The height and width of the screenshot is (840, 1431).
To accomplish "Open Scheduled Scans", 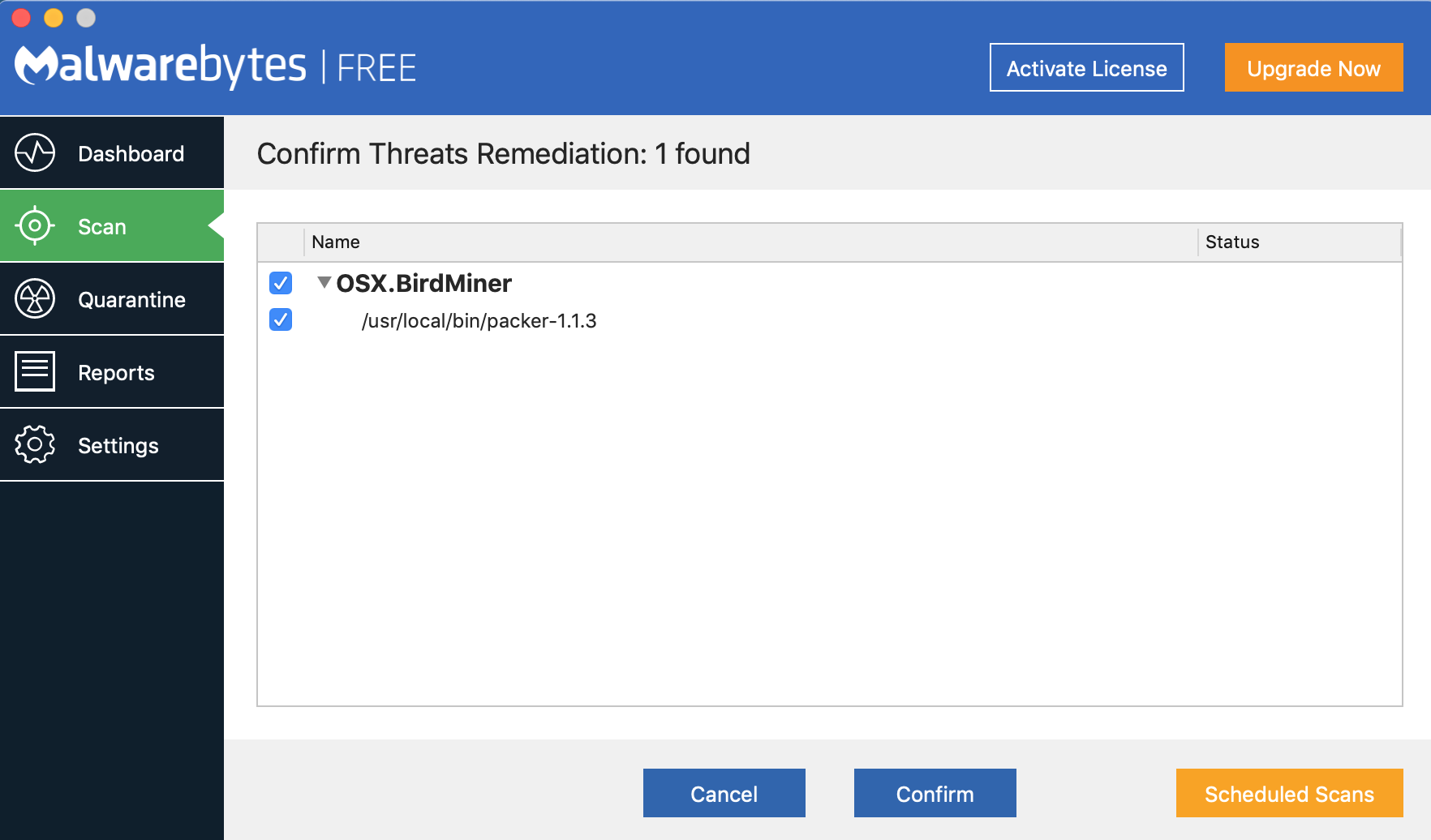I will click(x=1288, y=793).
